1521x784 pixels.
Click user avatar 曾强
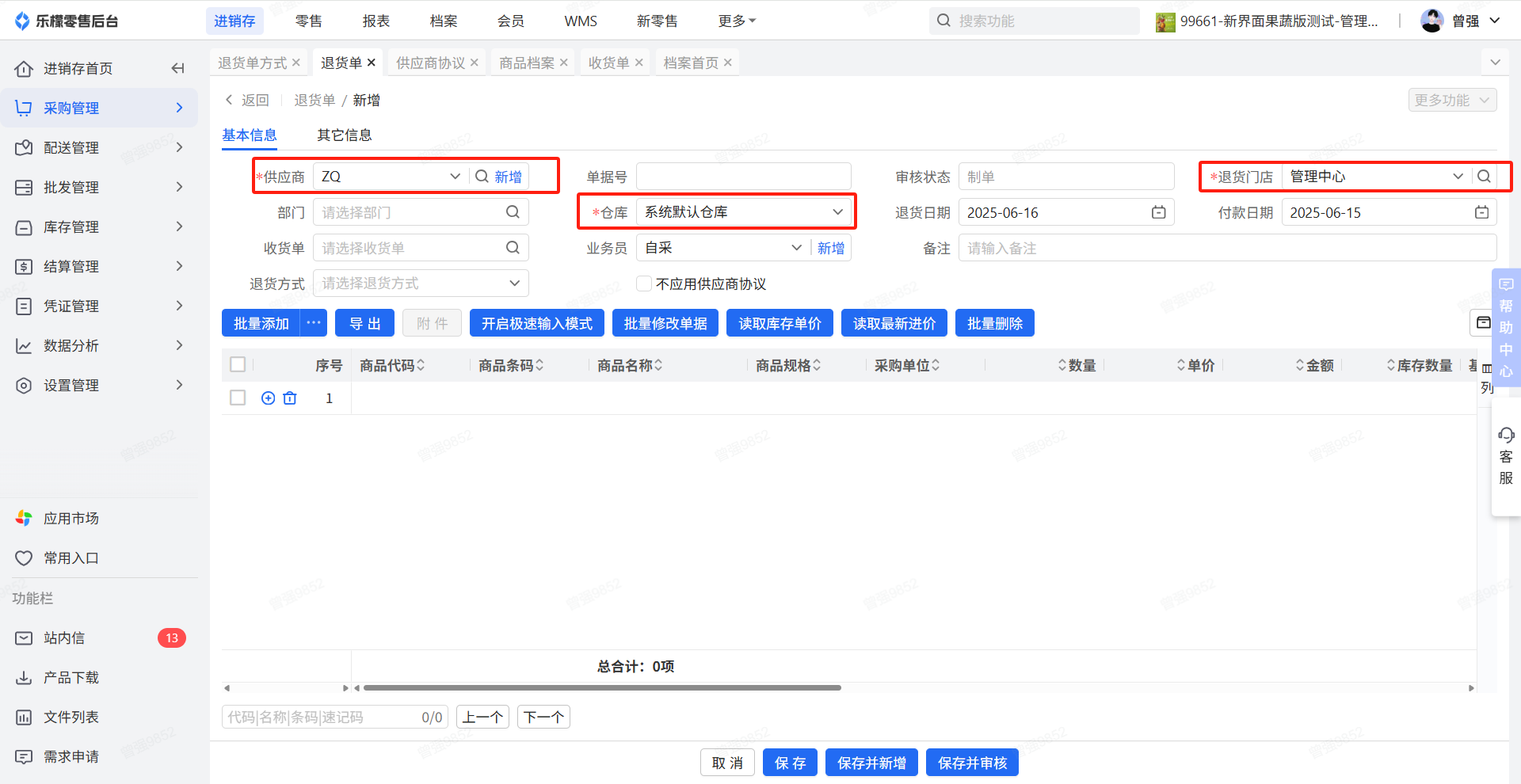coord(1431,21)
